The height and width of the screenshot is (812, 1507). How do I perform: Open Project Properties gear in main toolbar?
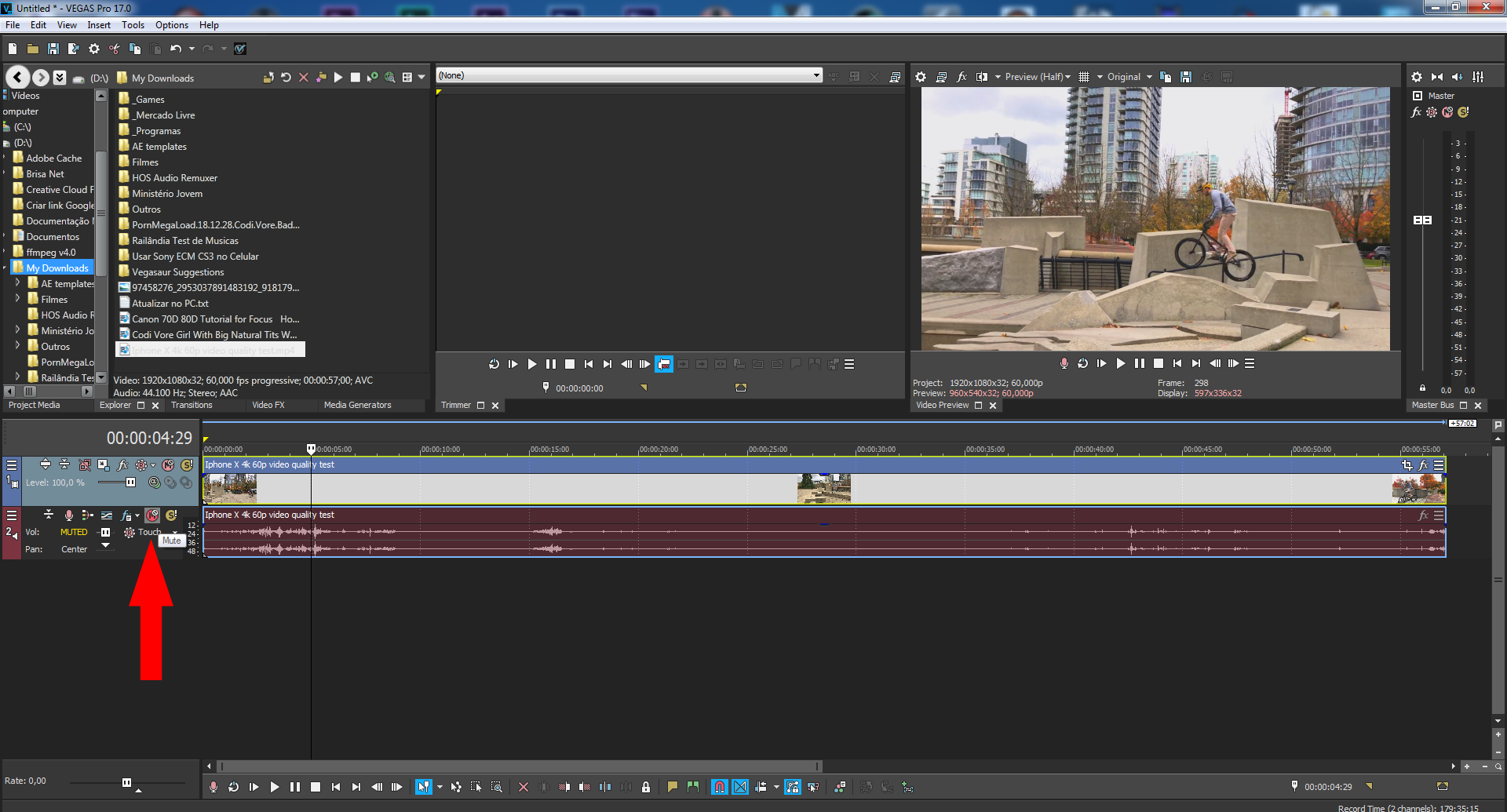94,49
